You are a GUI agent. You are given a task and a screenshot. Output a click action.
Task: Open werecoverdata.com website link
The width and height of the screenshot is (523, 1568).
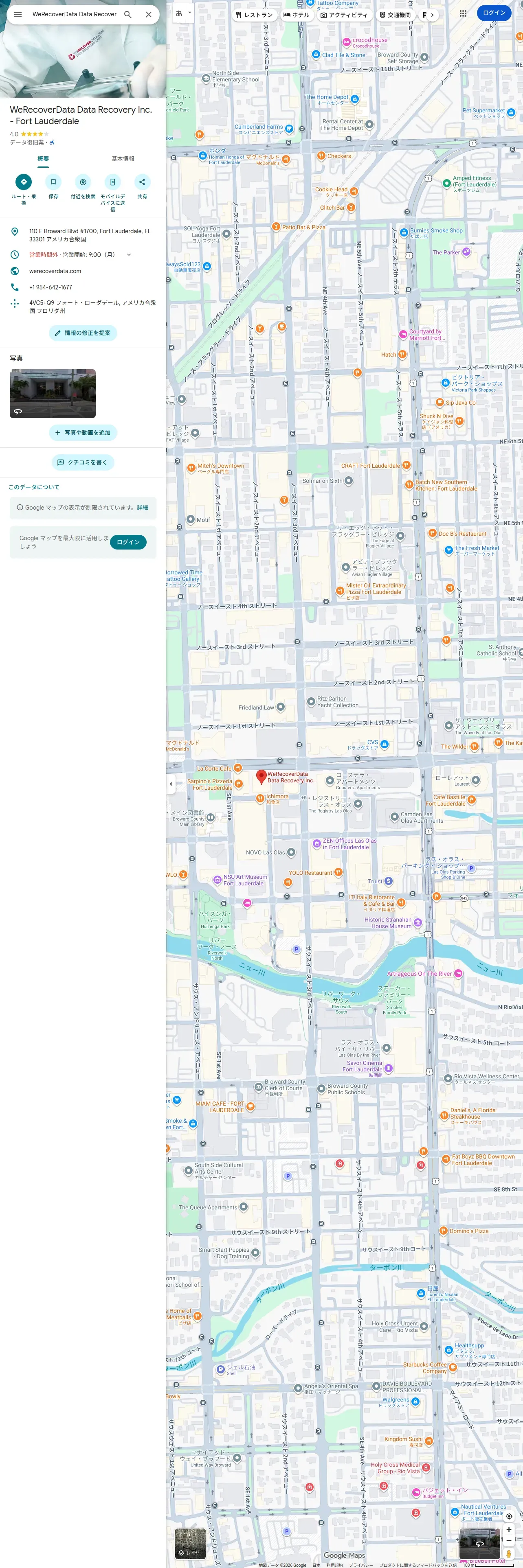(x=55, y=272)
